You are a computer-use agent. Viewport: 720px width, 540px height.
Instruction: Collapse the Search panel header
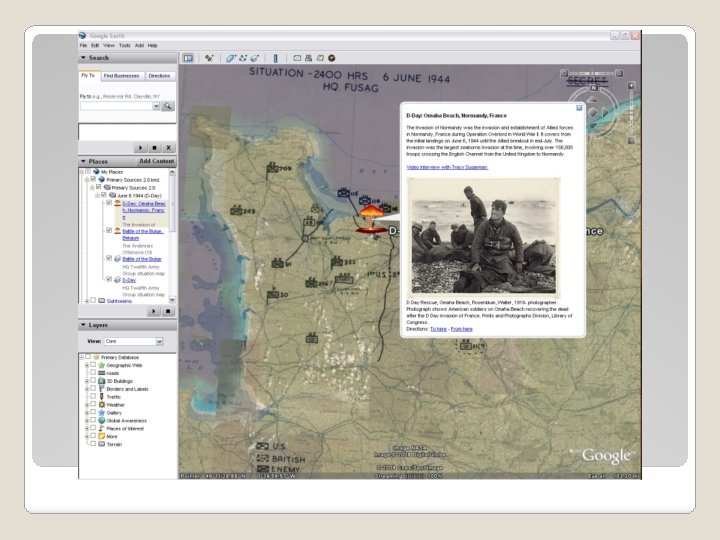coord(128,58)
